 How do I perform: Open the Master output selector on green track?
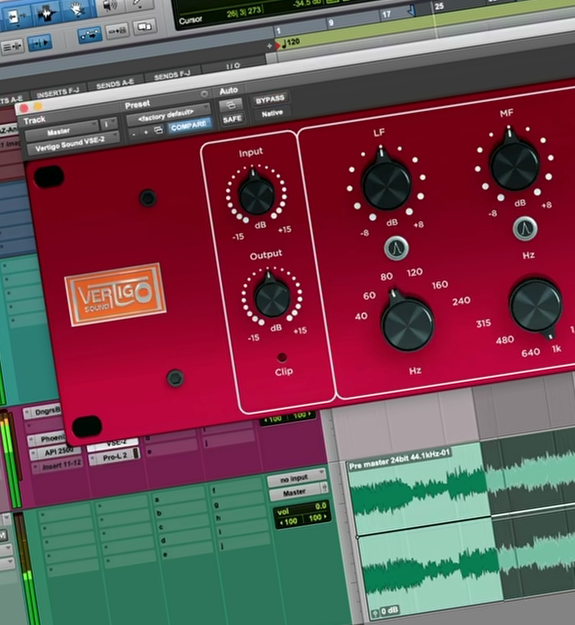pos(295,493)
